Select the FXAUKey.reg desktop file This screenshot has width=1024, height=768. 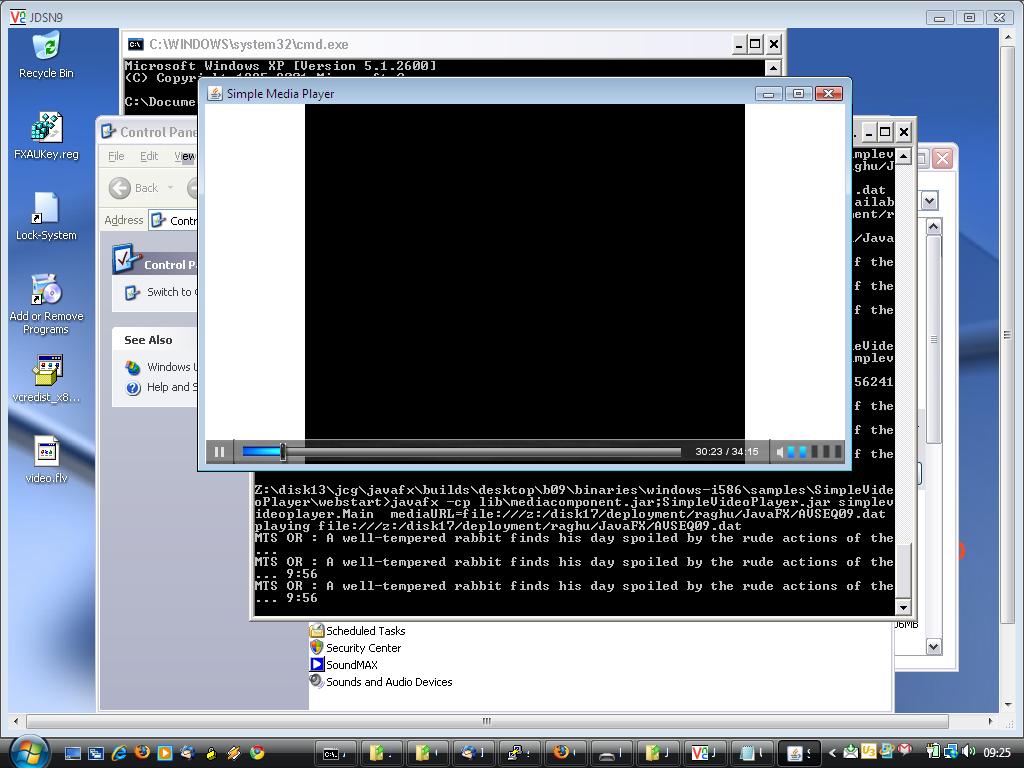[x=46, y=129]
